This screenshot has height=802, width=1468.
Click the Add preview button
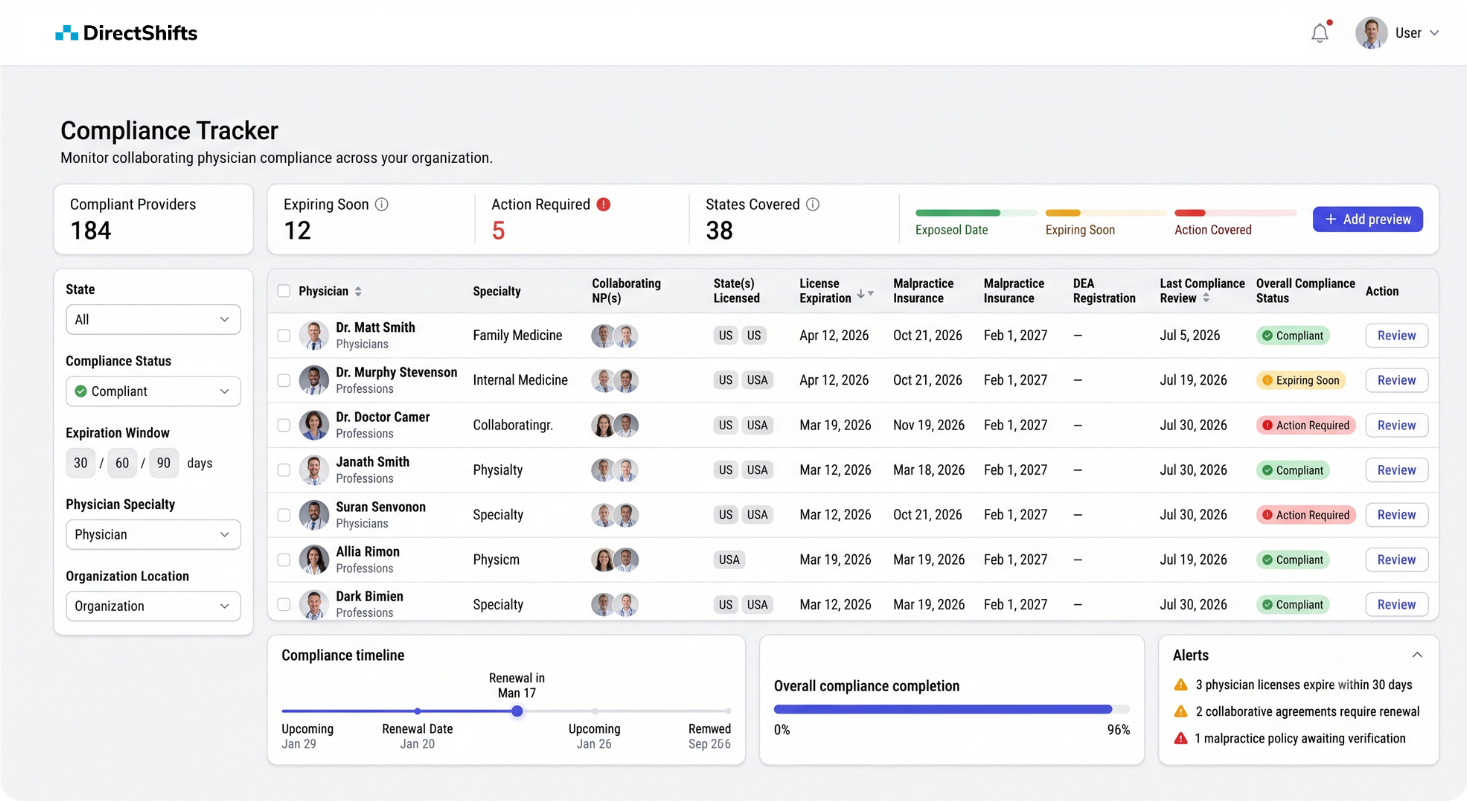point(1368,219)
